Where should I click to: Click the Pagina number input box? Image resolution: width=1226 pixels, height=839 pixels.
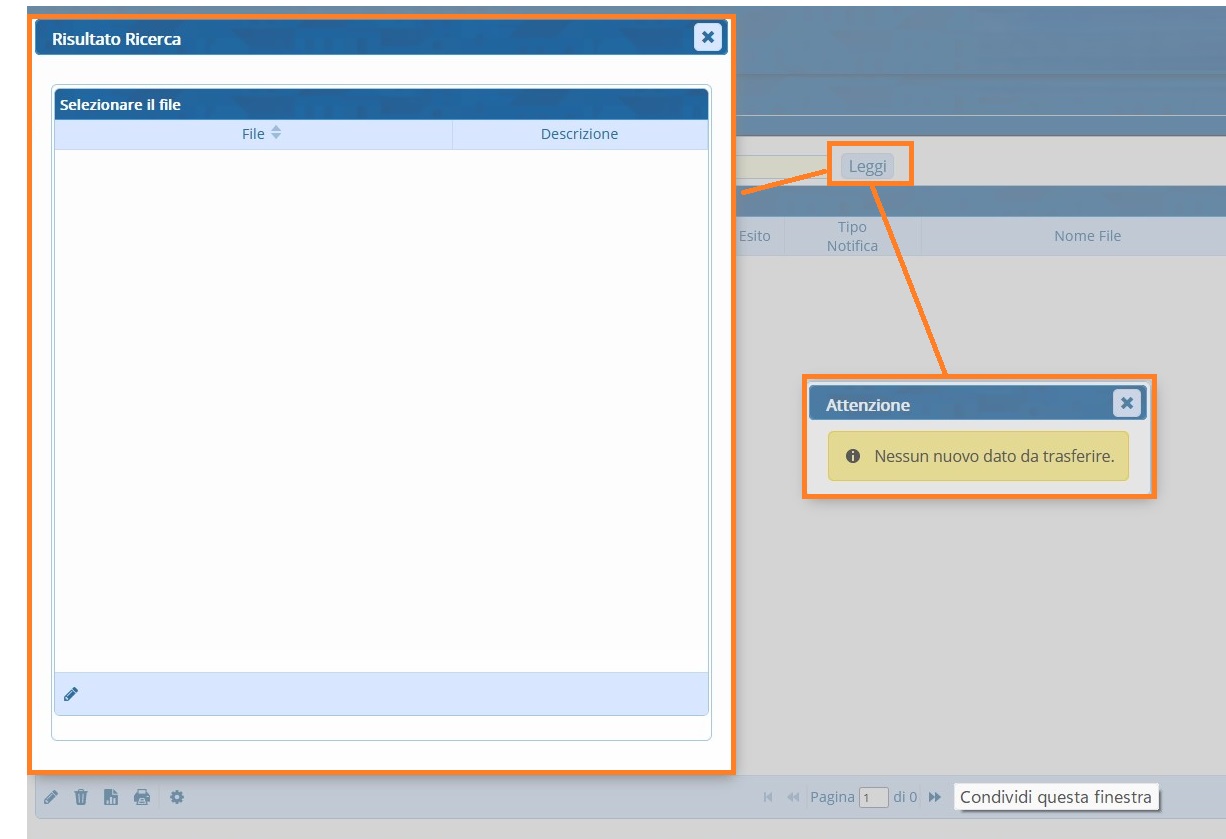coord(873,798)
